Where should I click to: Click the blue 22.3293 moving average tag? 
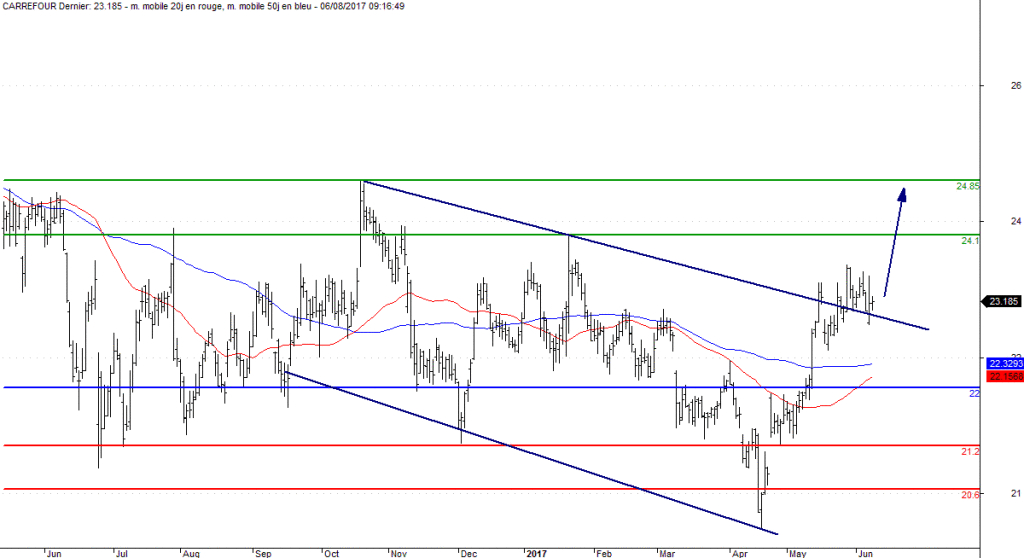(x=1005, y=363)
